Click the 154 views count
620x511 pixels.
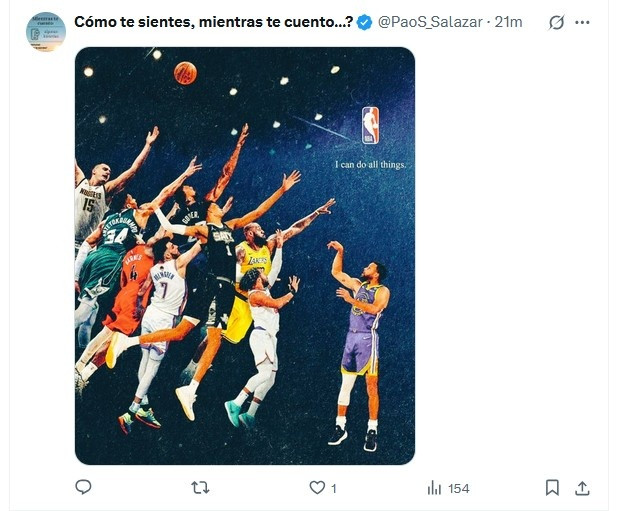(x=459, y=488)
